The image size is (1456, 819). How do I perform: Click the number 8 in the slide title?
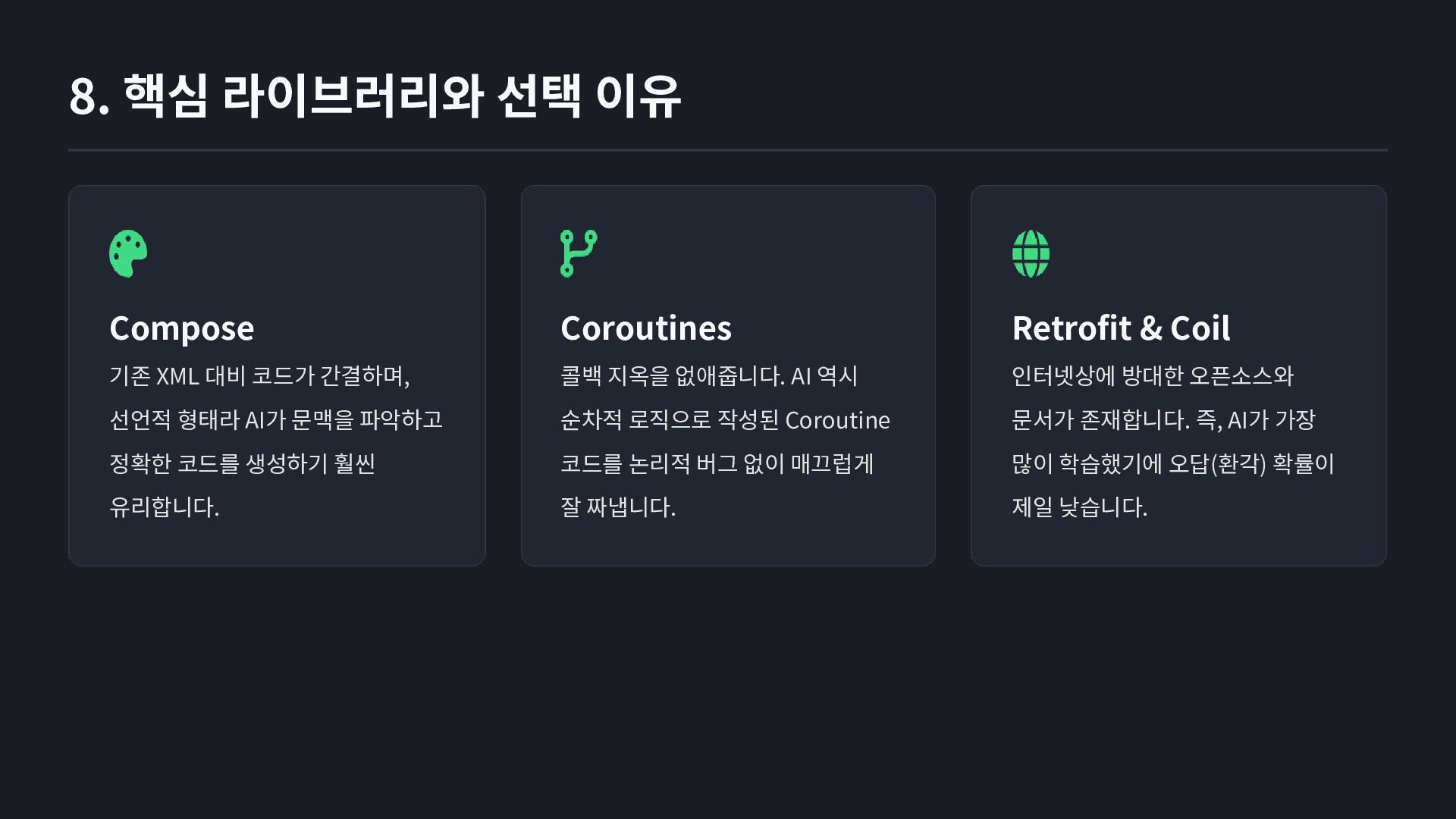(x=83, y=97)
